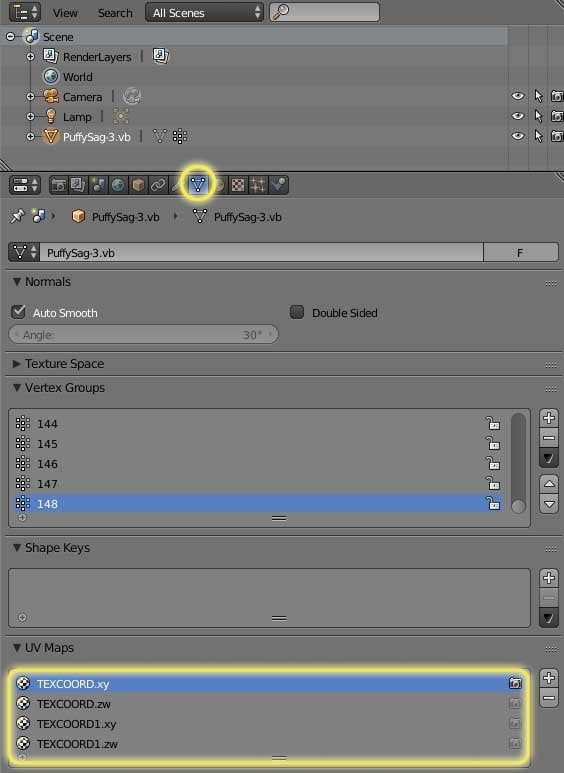The height and width of the screenshot is (773, 564).
Task: Collapse the UV Maps panel
Action: tap(17, 647)
